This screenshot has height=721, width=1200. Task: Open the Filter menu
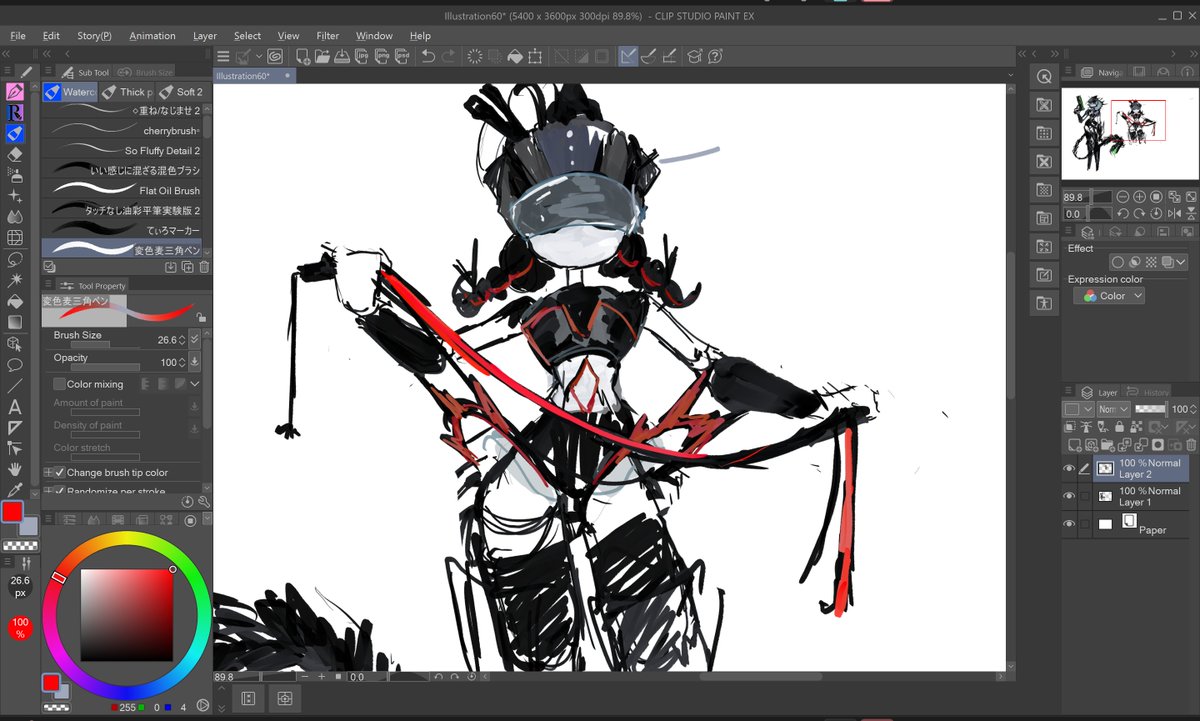point(328,36)
